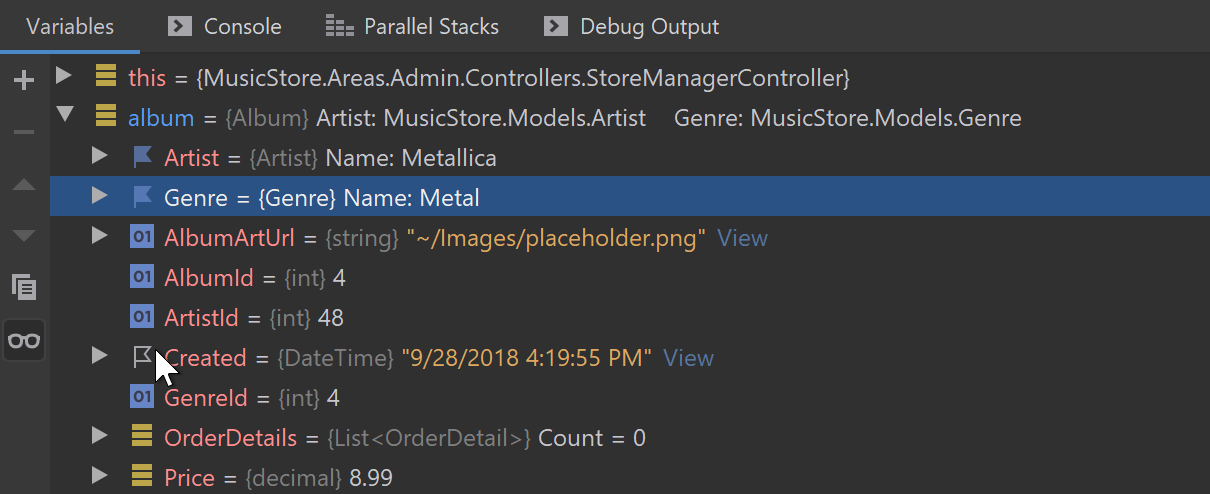Switch to the Console tab
Screen dimensions: 1210x494
coord(225,27)
